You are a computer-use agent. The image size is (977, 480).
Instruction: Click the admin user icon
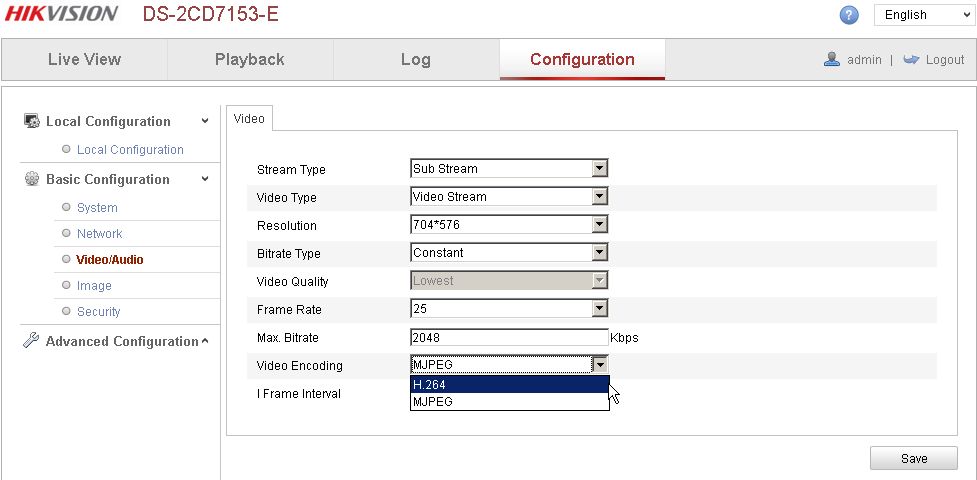pyautogui.click(x=831, y=59)
